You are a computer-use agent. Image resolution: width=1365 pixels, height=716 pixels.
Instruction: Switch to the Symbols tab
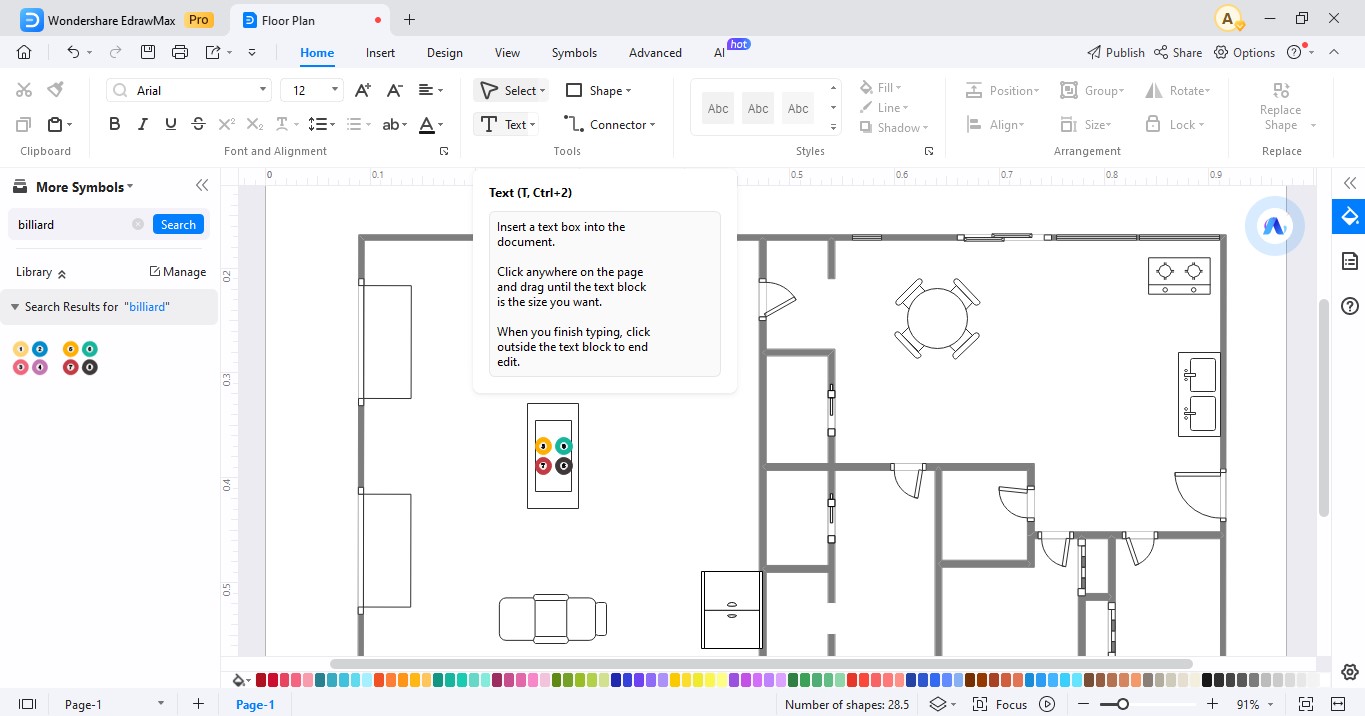click(574, 53)
